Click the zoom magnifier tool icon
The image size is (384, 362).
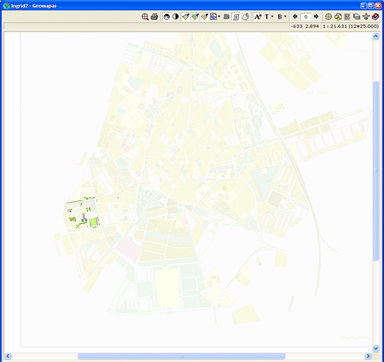tap(145, 17)
